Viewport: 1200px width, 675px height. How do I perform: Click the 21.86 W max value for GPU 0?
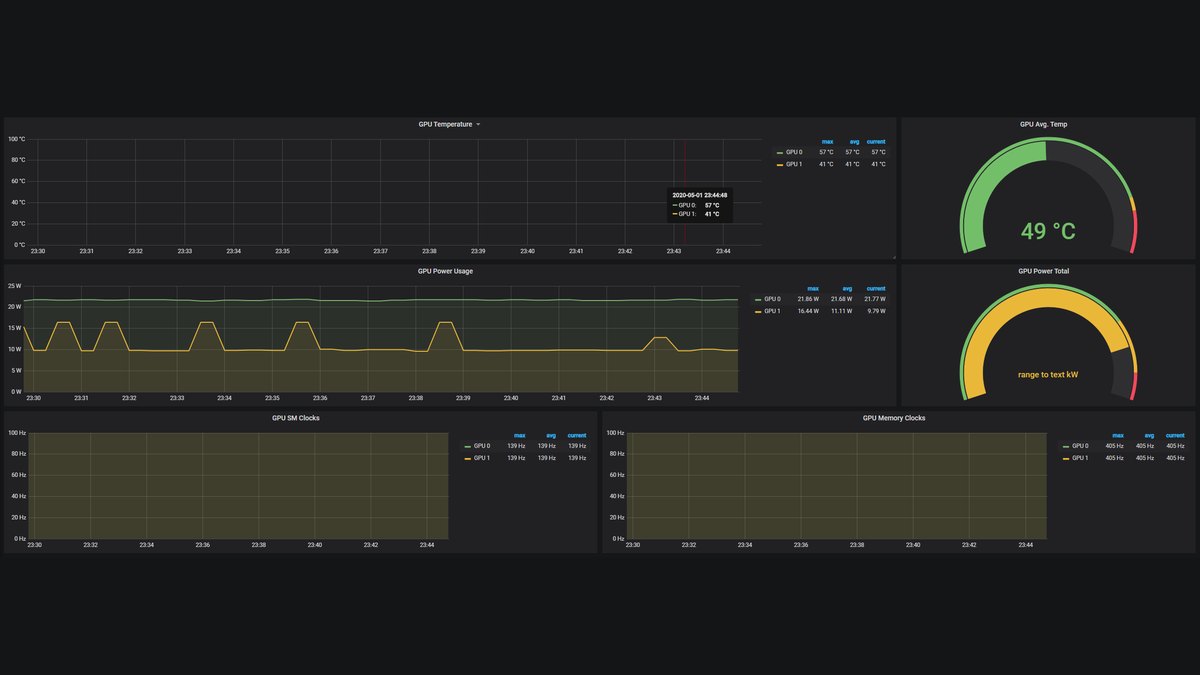click(x=808, y=299)
